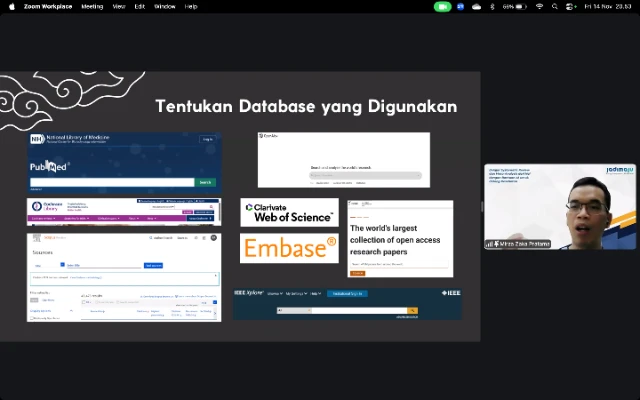Screen dimensions: 640x400
Task: Select Mirza Zaka Pratama's video tile
Action: pyautogui.click(x=560, y=207)
